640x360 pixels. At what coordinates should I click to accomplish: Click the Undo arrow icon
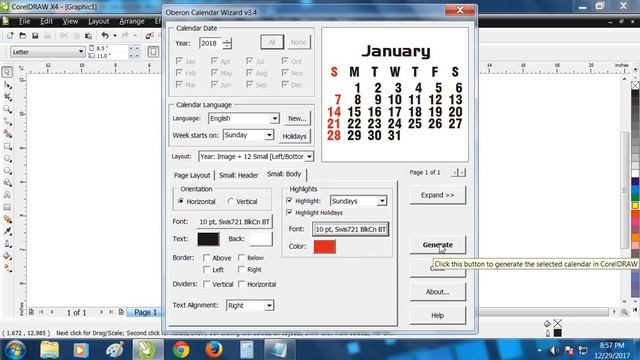[x=105, y=36]
